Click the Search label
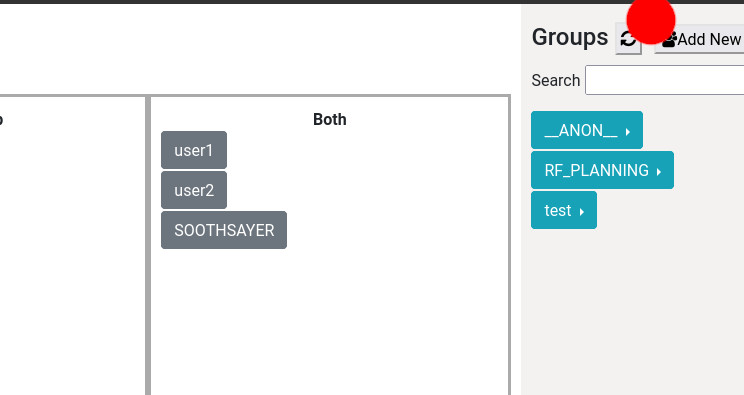 (x=556, y=80)
